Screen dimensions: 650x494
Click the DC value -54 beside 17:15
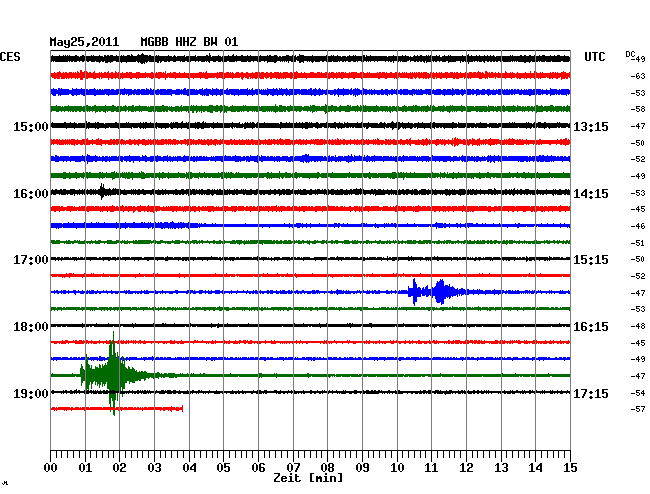(638, 393)
